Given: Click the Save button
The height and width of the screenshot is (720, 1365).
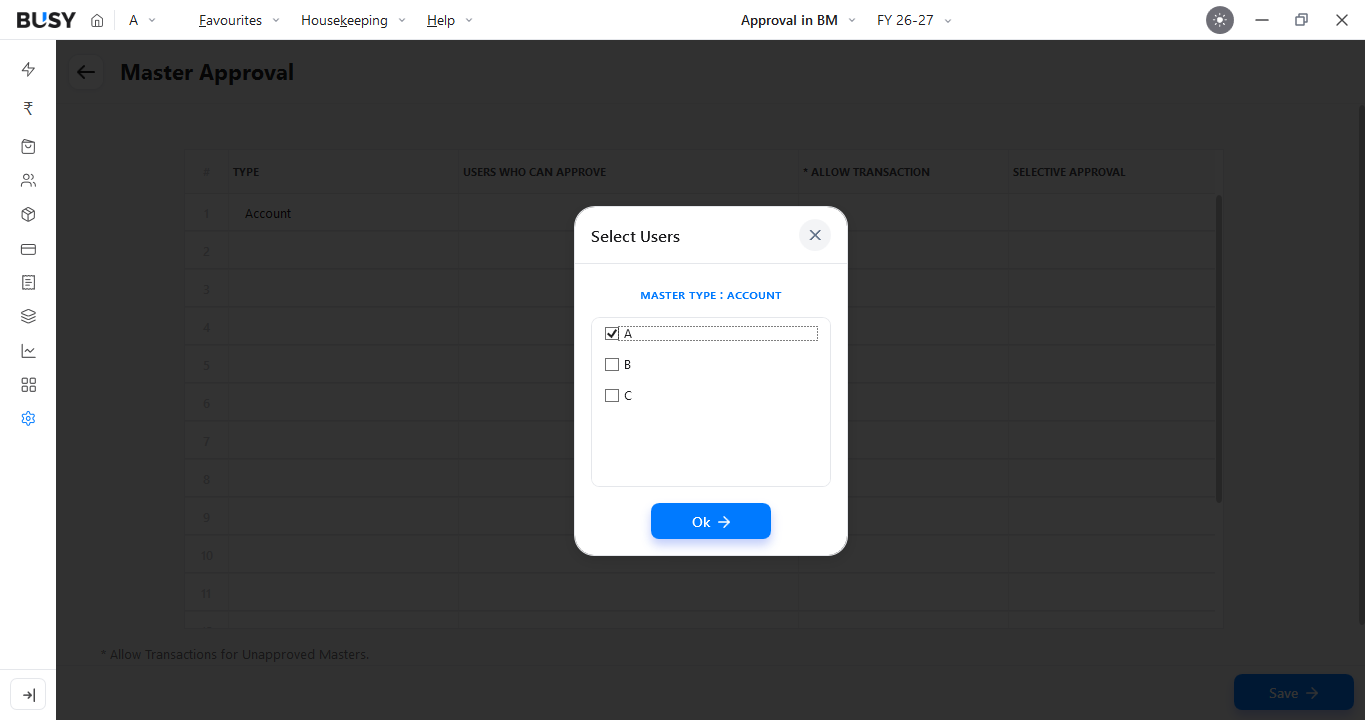Looking at the screenshot, I should [1294, 692].
